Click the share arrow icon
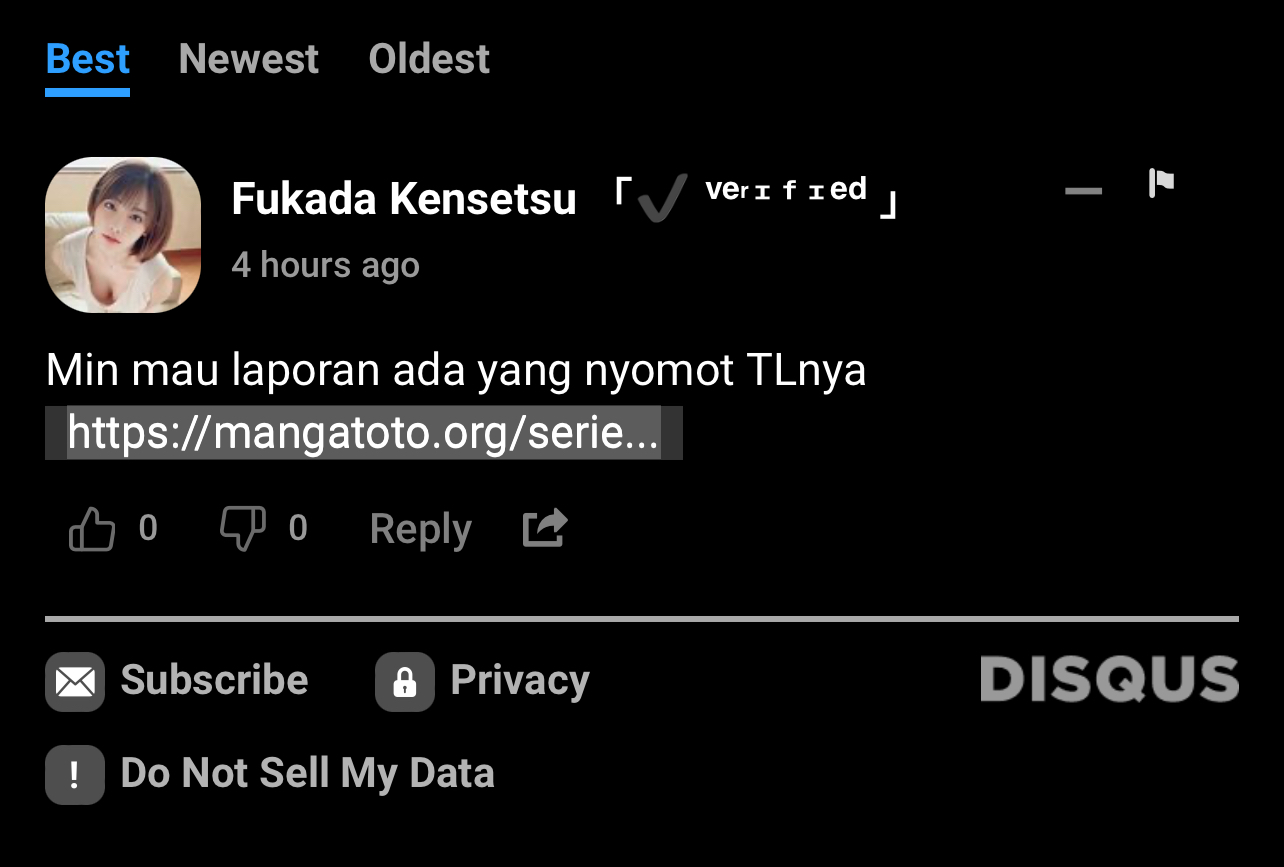1284x867 pixels. [545, 528]
